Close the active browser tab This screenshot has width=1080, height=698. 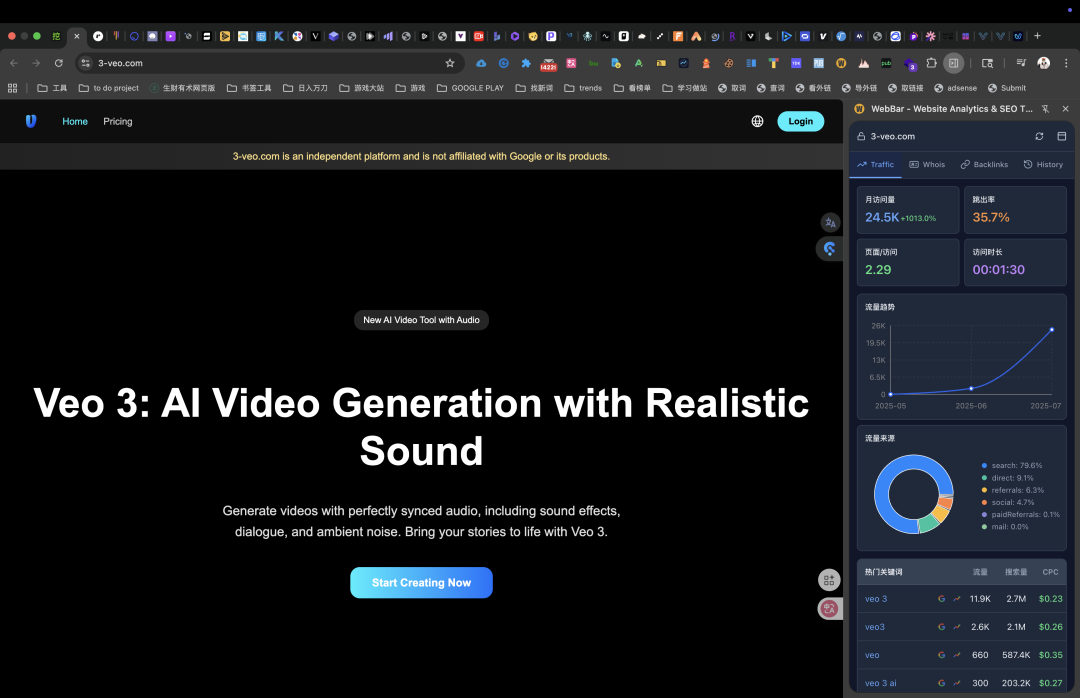76,36
